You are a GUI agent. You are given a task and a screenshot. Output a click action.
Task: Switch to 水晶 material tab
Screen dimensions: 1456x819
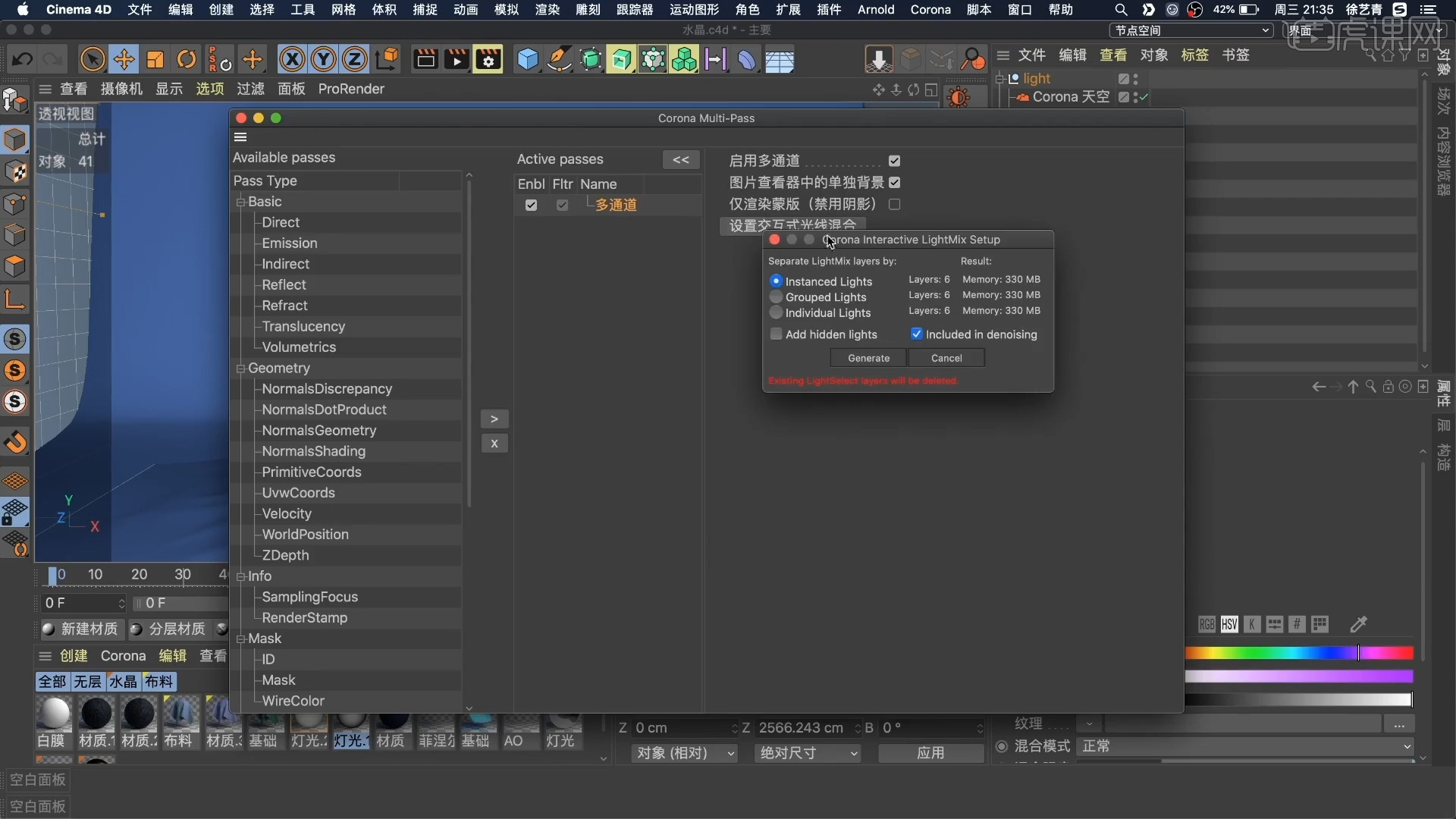click(123, 681)
